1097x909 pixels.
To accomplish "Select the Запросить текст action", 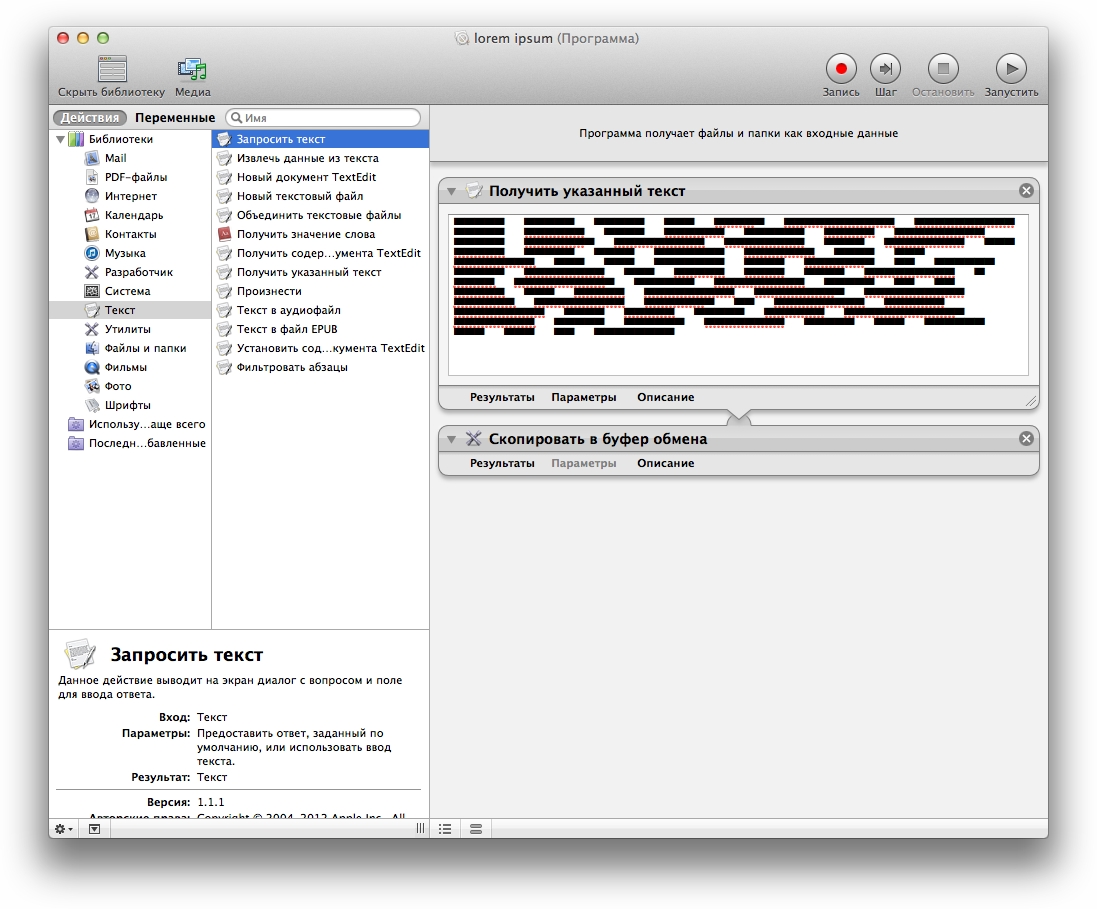I will pos(320,139).
